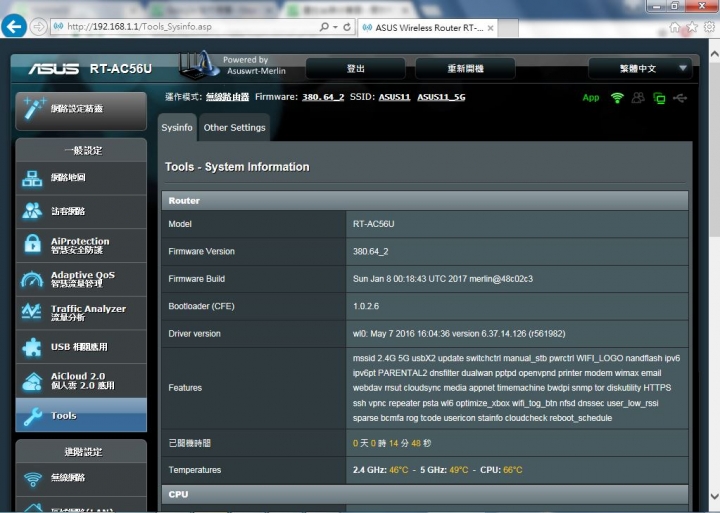The image size is (720, 513).
Task: Click the page scrollbar up arrow
Action: point(714,54)
